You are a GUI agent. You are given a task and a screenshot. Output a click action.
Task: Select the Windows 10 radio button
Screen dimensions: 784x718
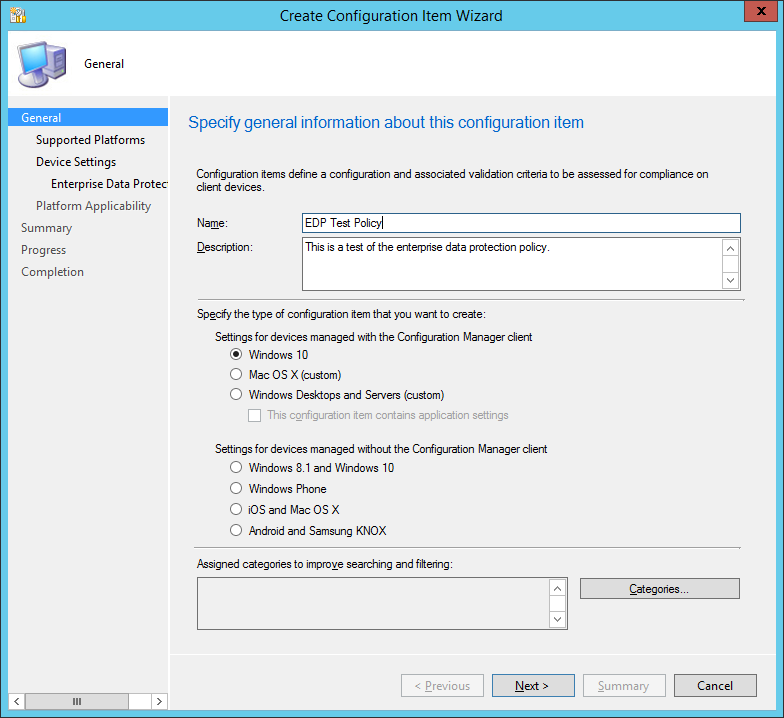(236, 355)
